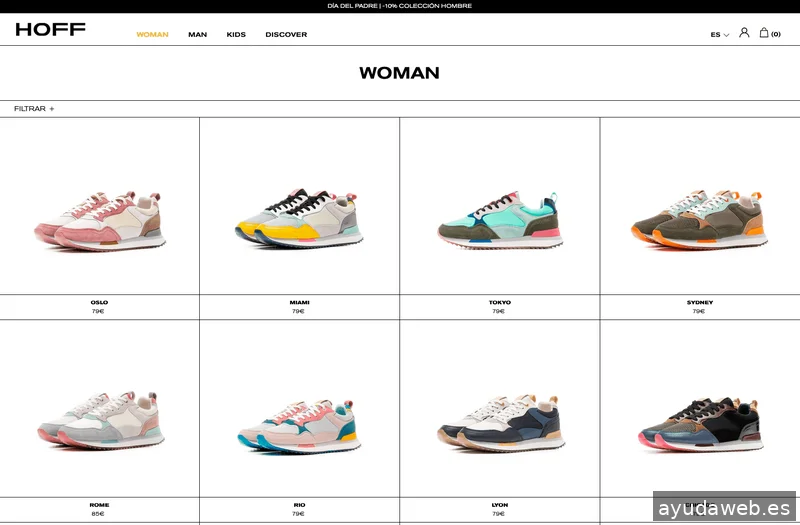Open the SYDNEY sneaker image
This screenshot has height=525, width=800.
click(699, 218)
